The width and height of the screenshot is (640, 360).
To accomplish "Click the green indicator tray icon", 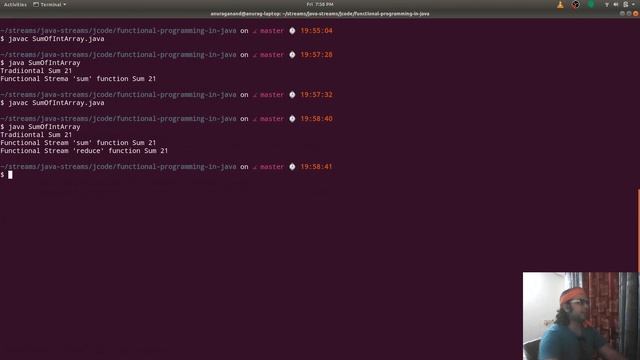I will coord(591,4).
